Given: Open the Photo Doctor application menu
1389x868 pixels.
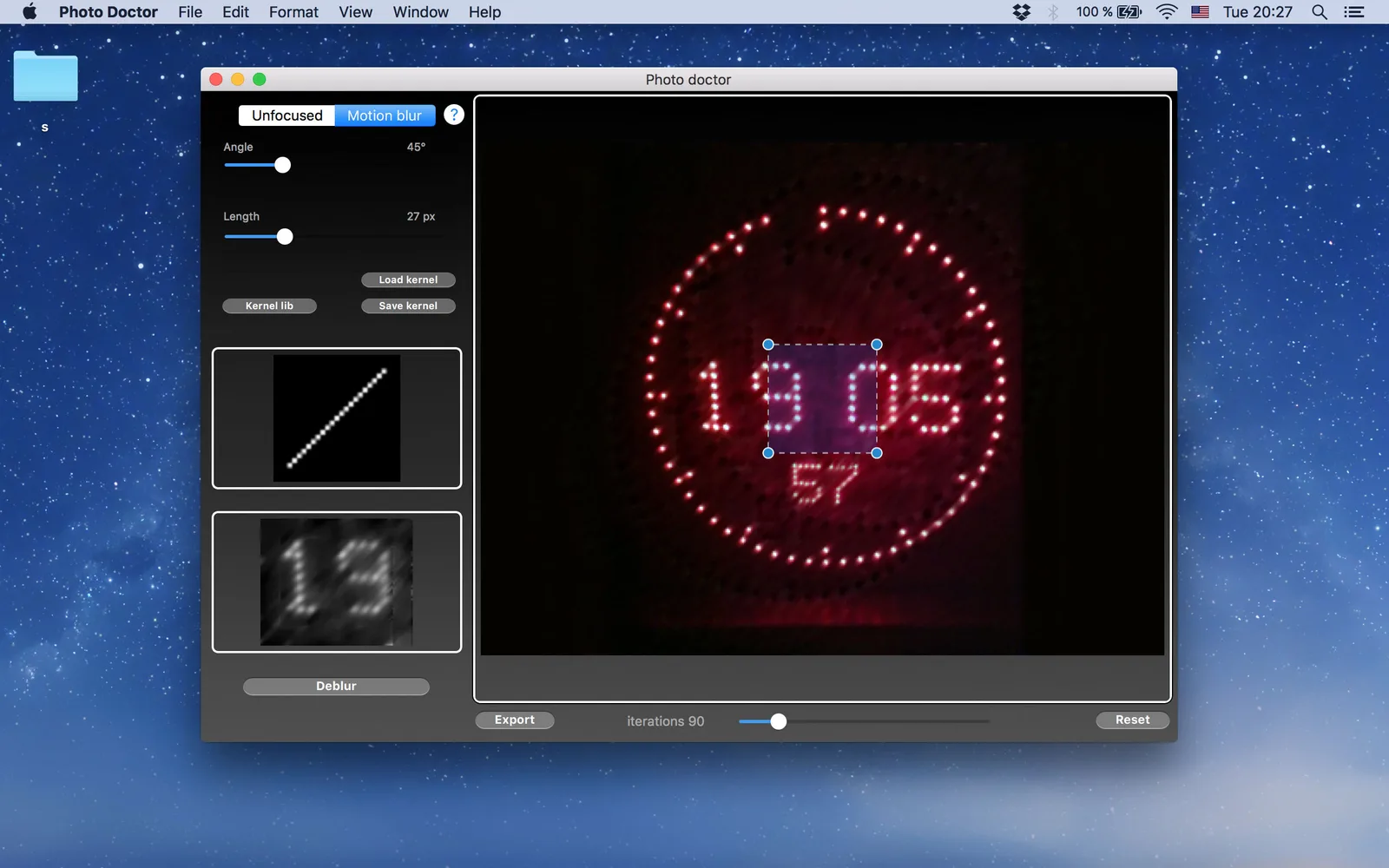Looking at the screenshot, I should coord(109,12).
